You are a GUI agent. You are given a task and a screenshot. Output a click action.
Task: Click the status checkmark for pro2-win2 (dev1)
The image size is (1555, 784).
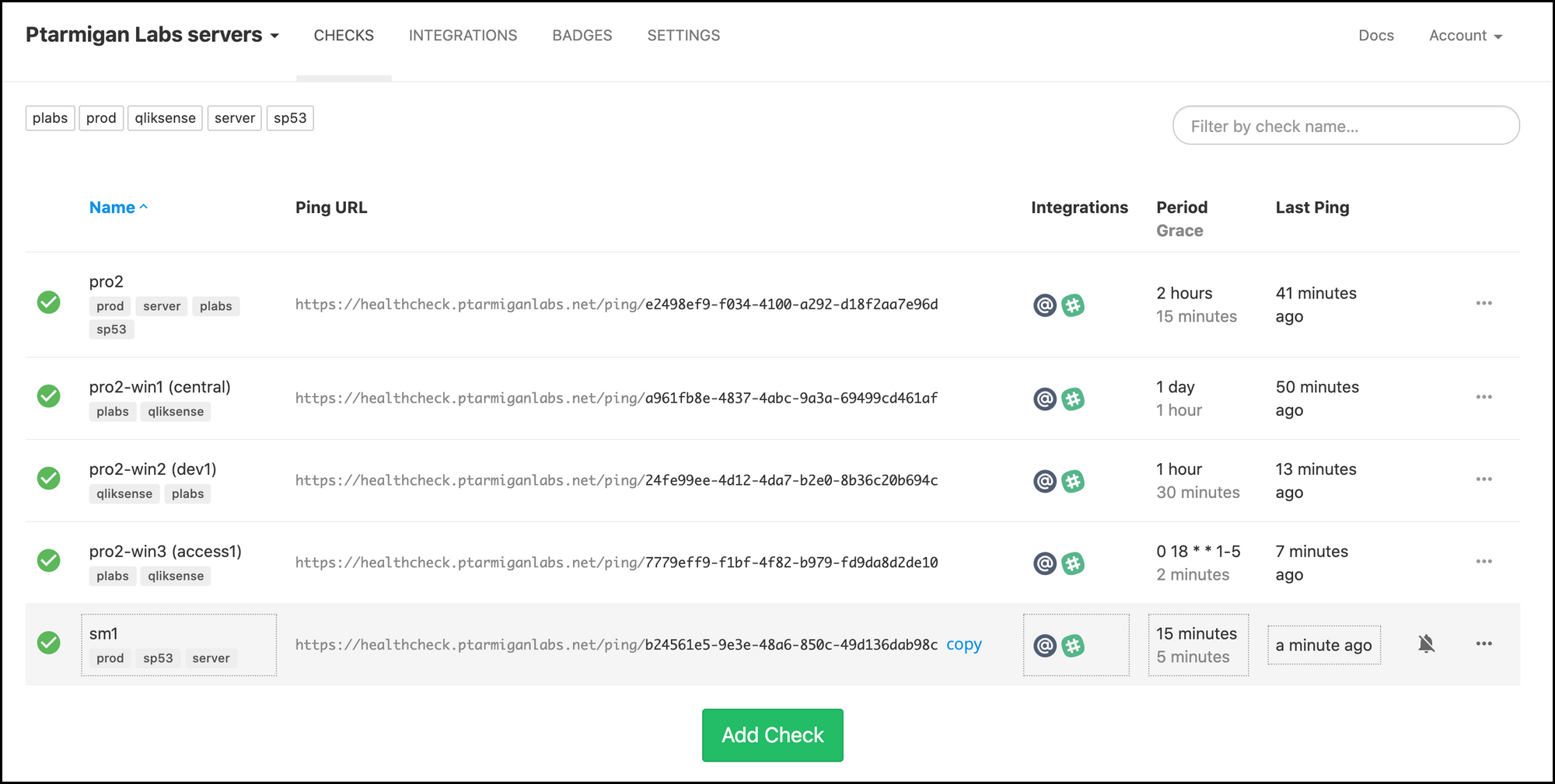tap(49, 478)
